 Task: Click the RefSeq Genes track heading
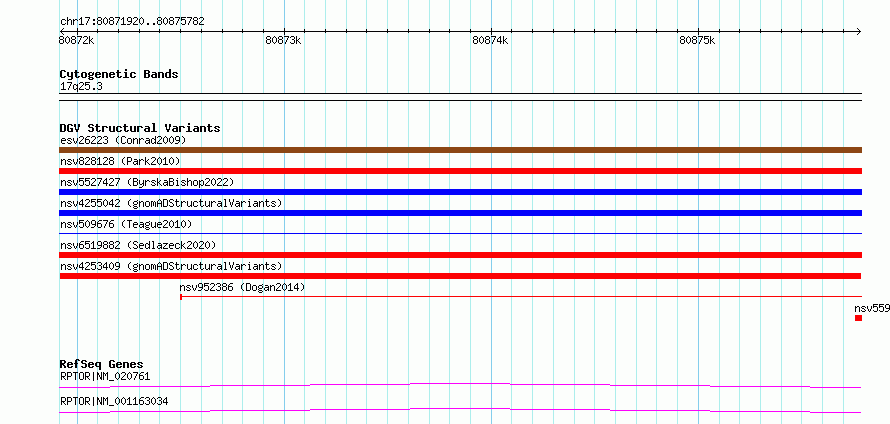[102, 364]
